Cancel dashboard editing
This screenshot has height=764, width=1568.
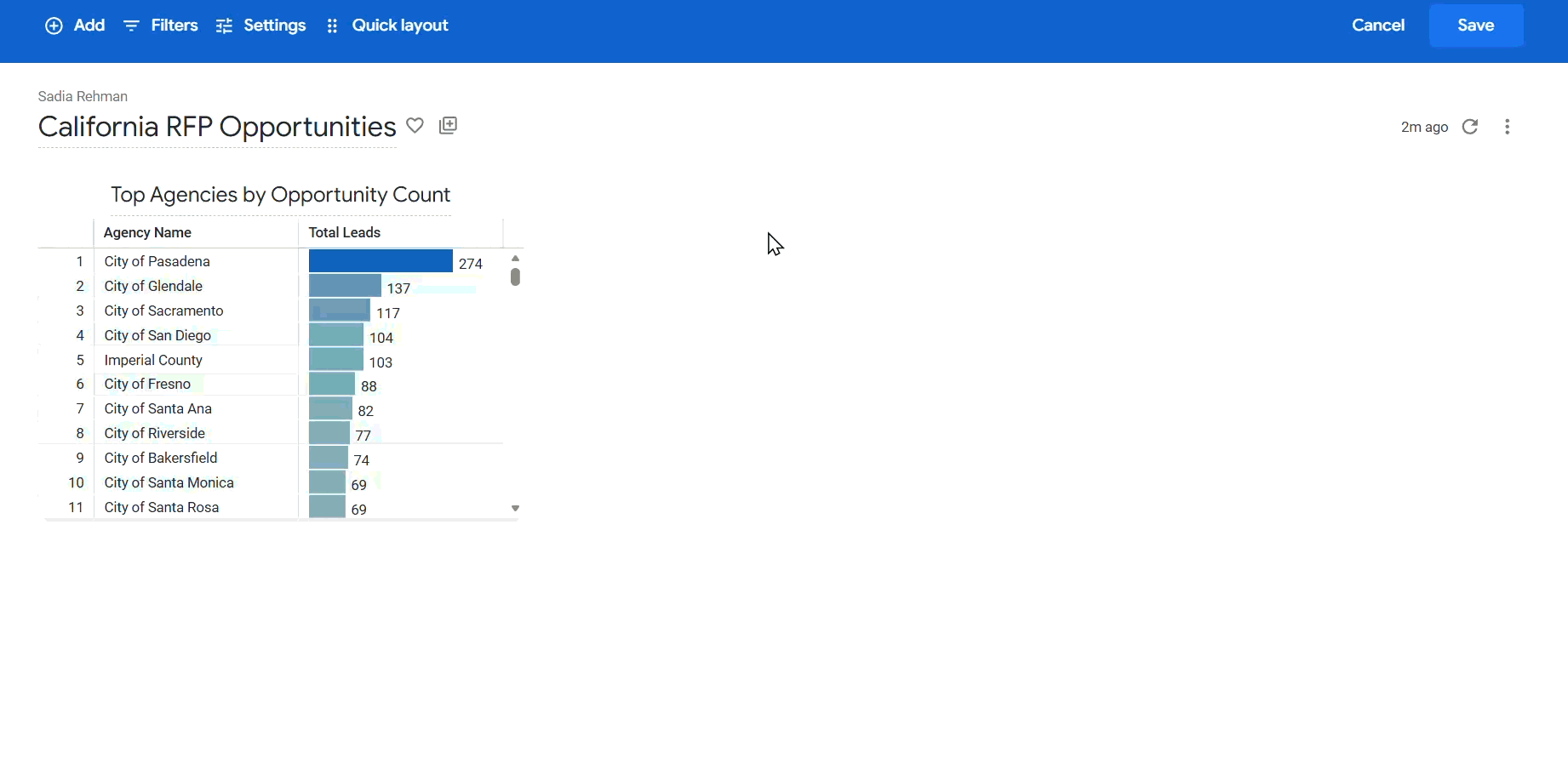(1378, 26)
